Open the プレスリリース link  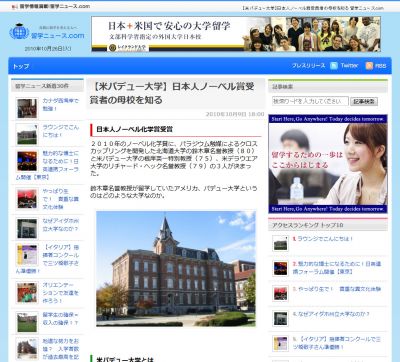click(x=308, y=66)
